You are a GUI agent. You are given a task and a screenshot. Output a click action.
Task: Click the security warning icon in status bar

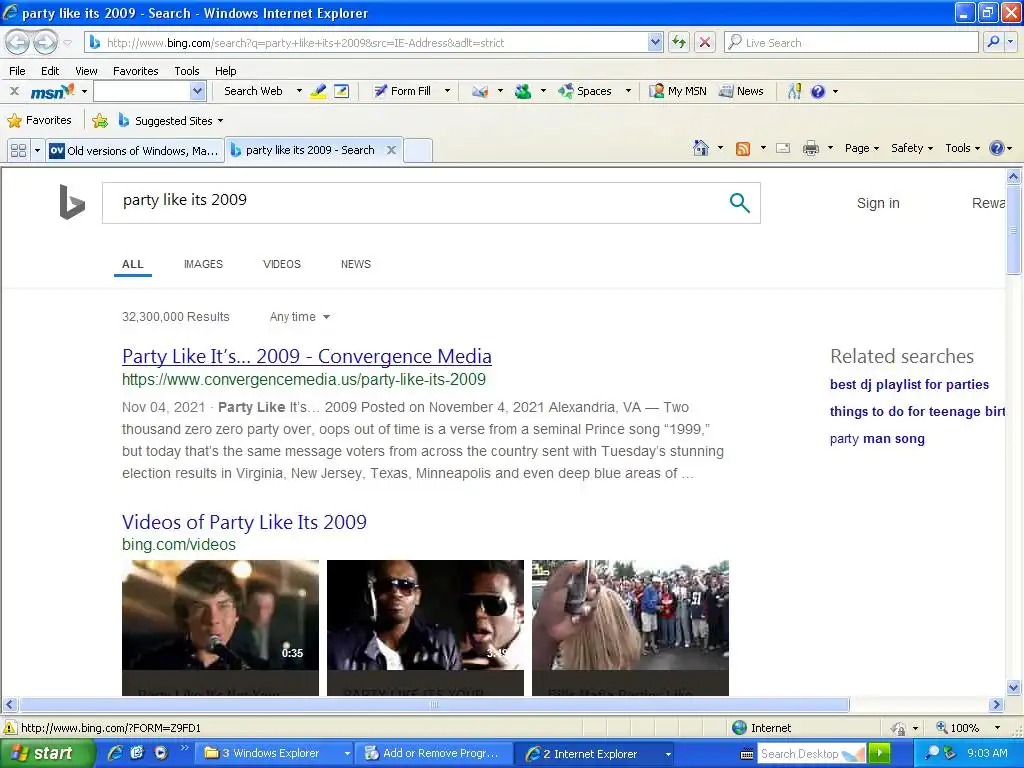pyautogui.click(x=10, y=728)
